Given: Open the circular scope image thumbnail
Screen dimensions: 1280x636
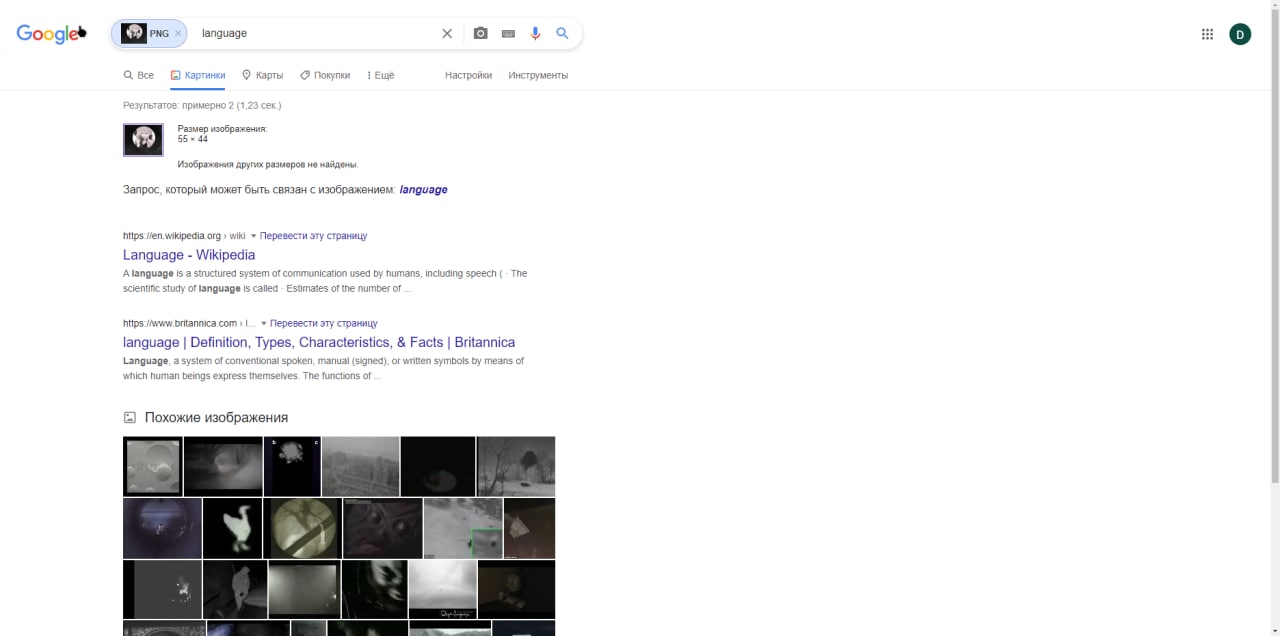Looking at the screenshot, I should click(x=302, y=528).
